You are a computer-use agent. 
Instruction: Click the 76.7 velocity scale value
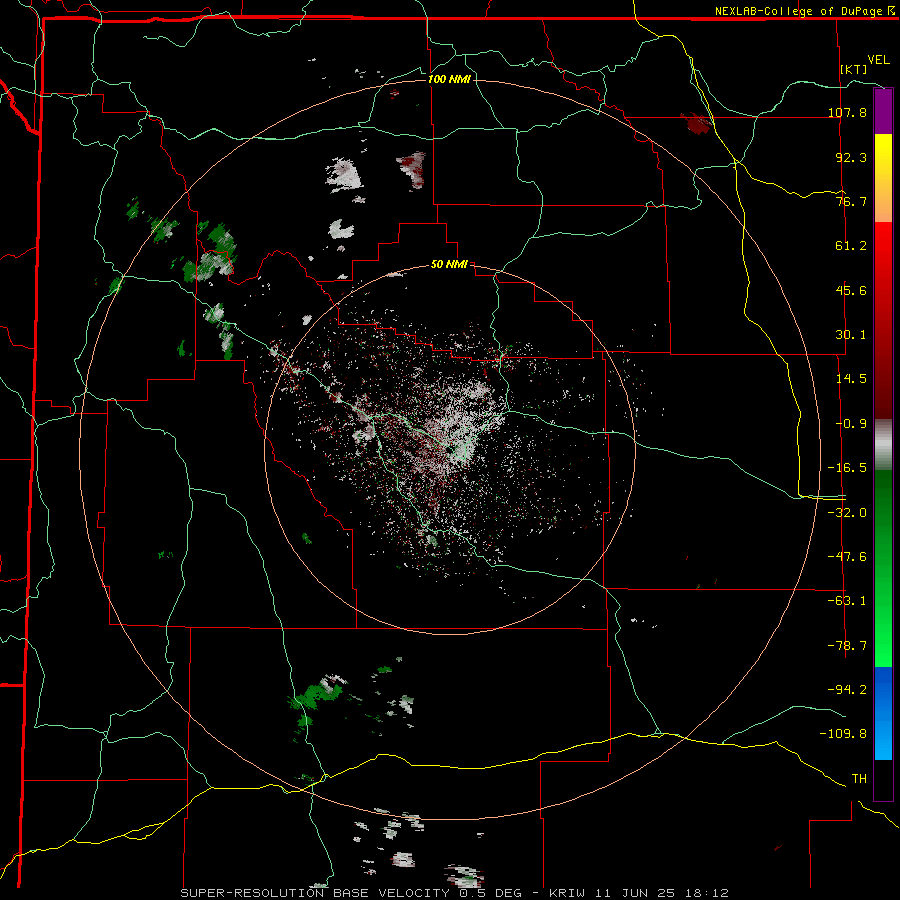tap(851, 201)
